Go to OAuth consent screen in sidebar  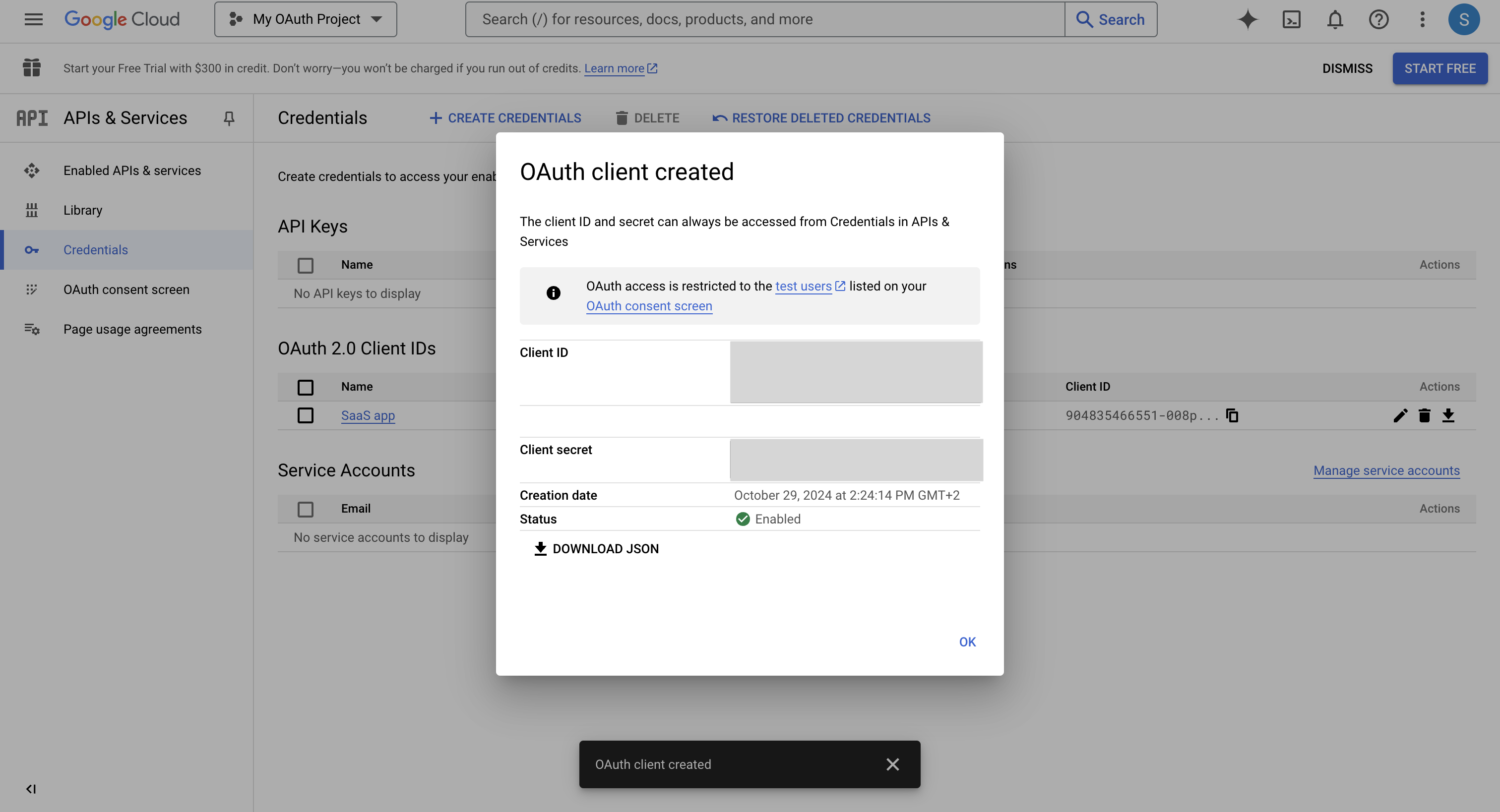tap(126, 290)
